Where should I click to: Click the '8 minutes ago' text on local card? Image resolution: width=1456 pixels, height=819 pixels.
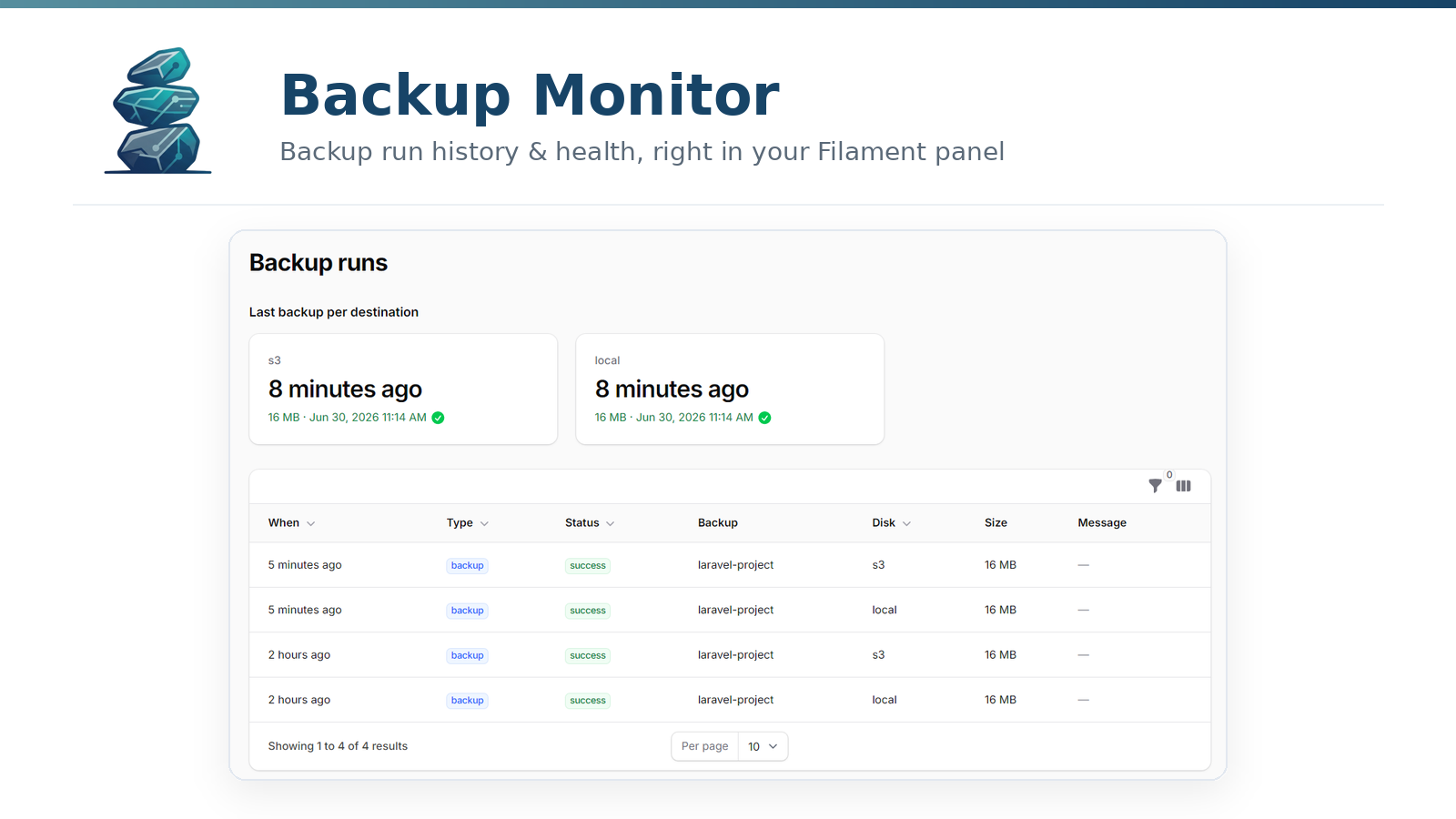point(672,389)
